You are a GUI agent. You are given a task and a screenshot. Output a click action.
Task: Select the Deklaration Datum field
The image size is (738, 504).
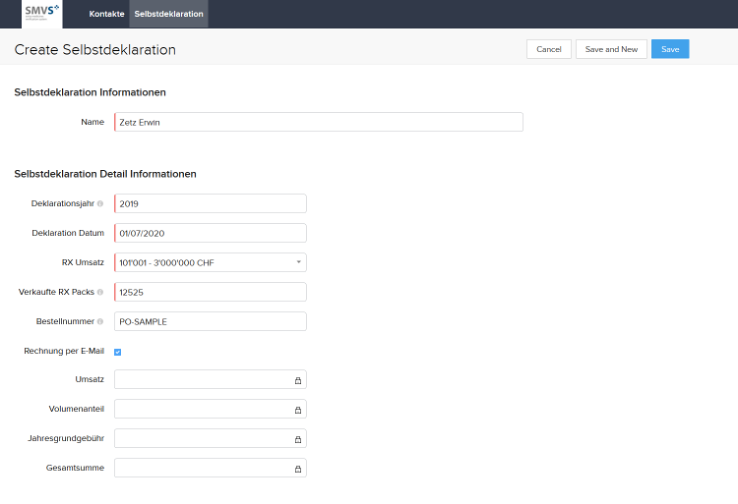210,233
